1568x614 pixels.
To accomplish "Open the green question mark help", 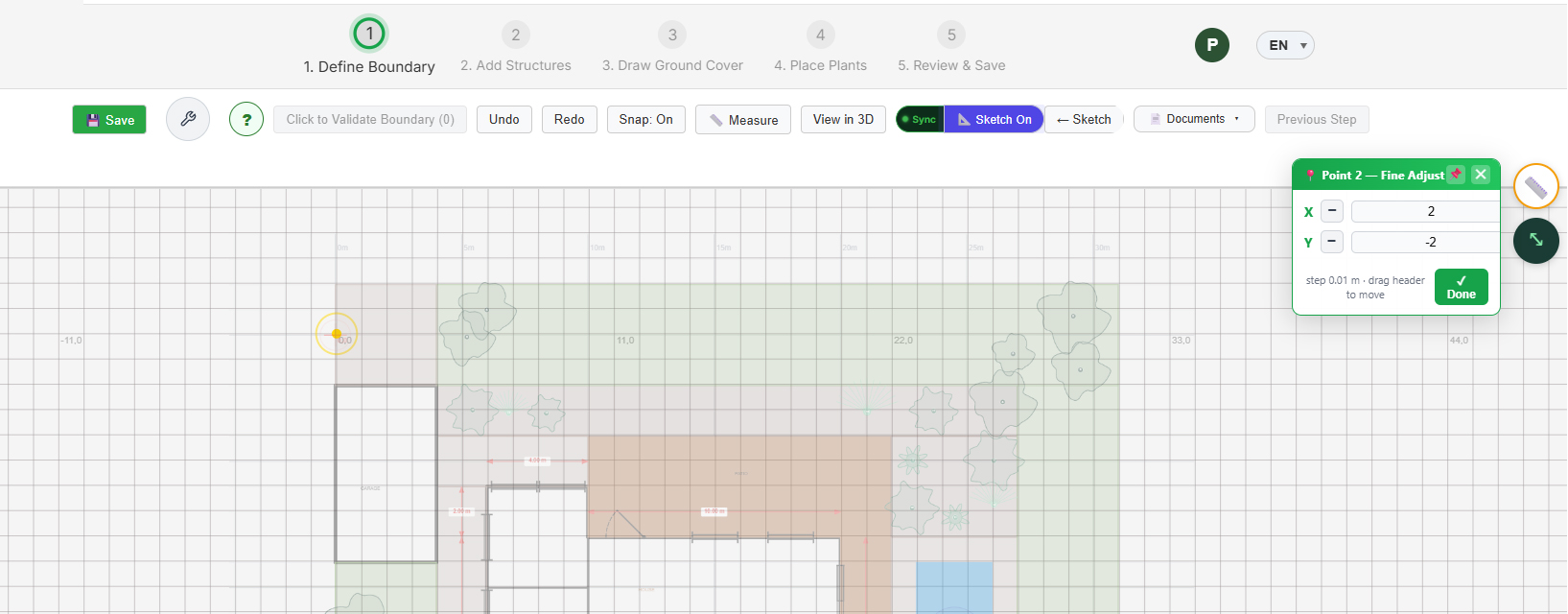I will 246,119.
